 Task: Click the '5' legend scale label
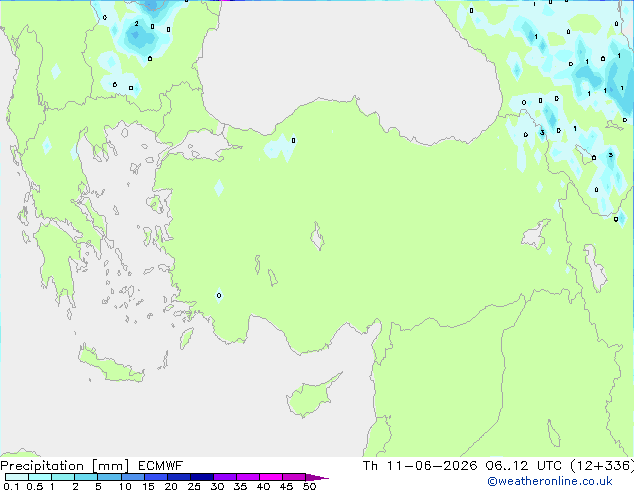coord(98,486)
